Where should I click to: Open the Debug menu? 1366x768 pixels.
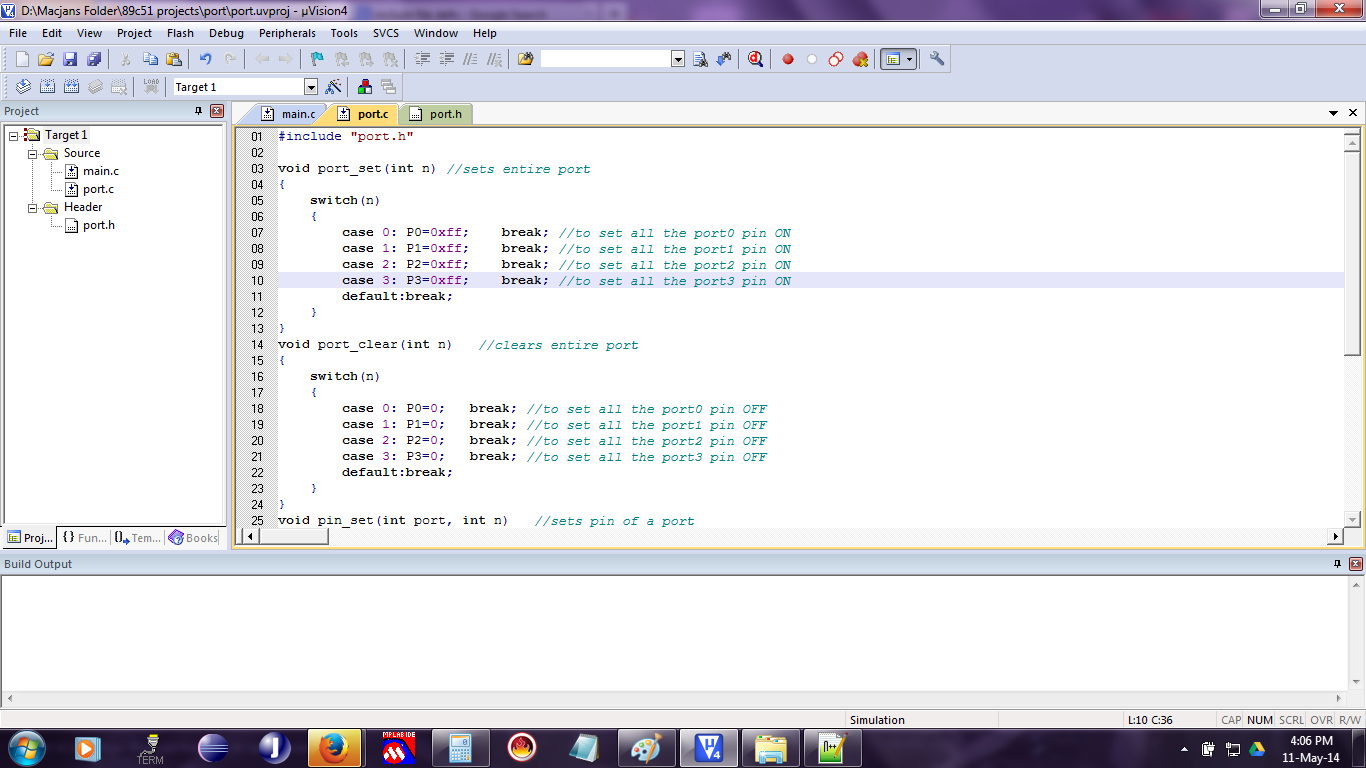226,33
